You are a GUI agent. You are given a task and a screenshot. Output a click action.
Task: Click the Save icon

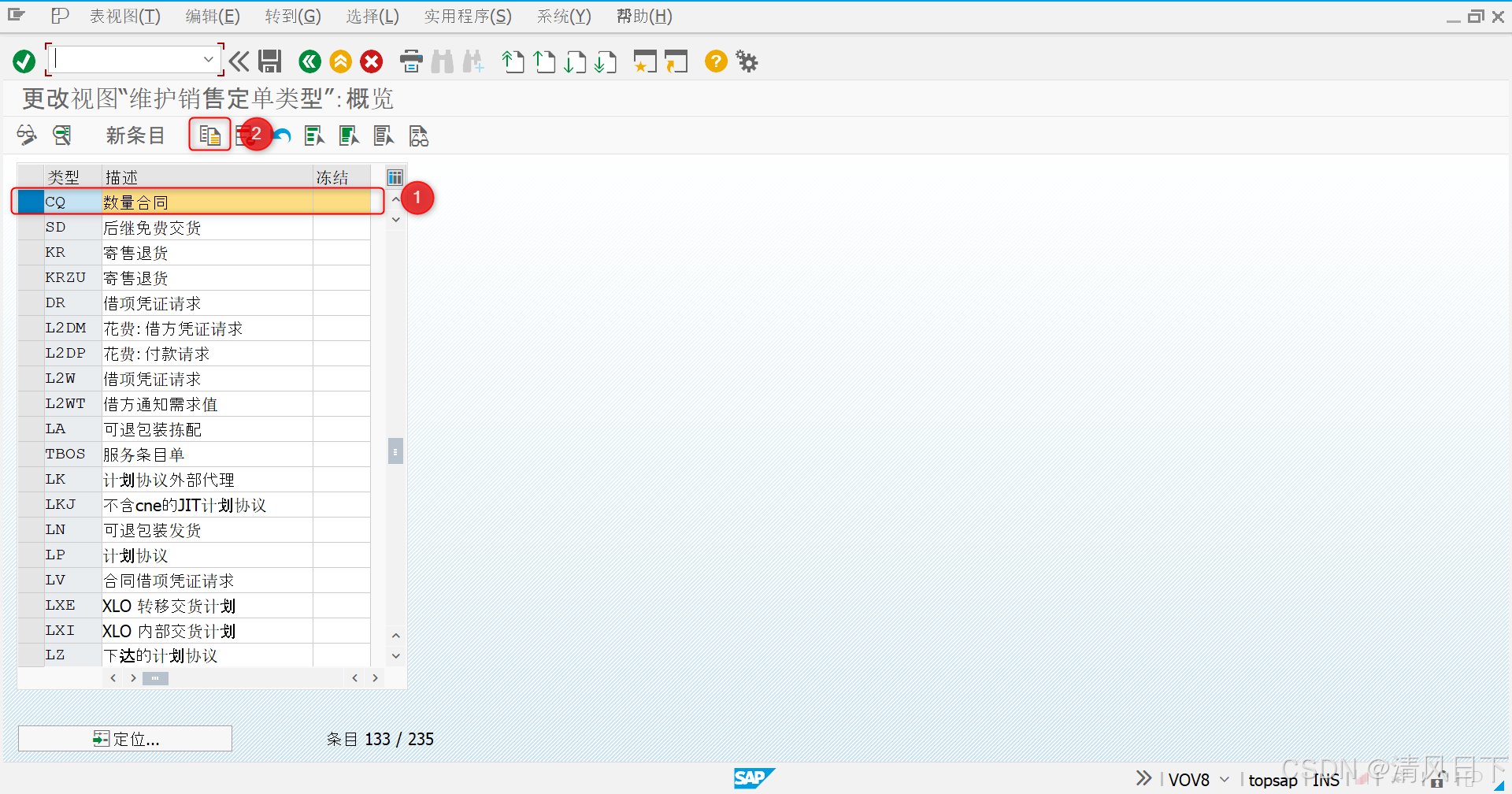270,61
